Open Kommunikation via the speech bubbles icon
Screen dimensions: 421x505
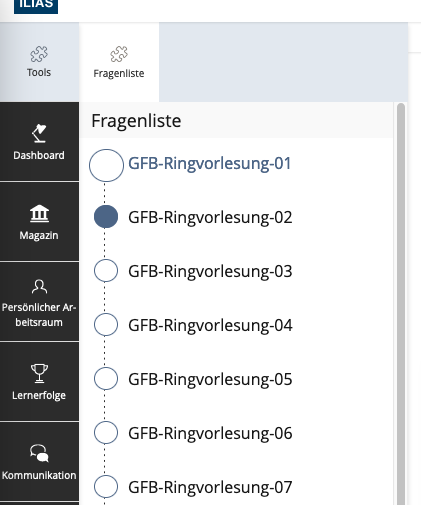pos(39,453)
